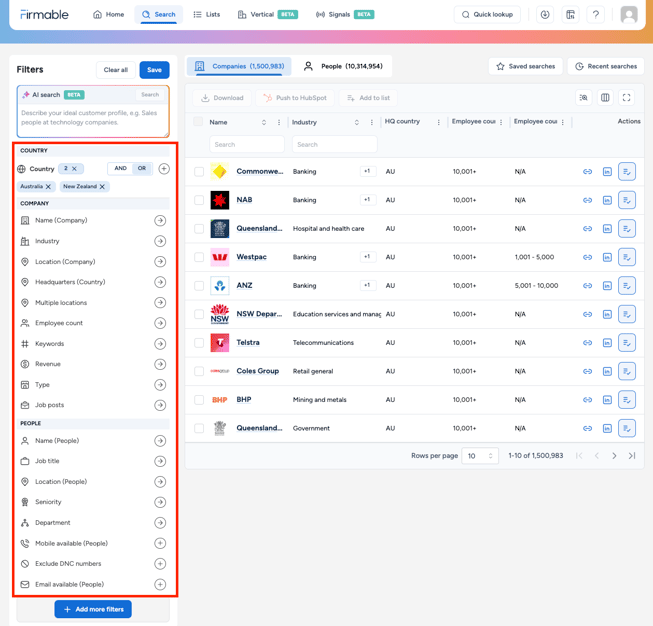
Task: Click the Quick lookup search box
Action: pos(487,15)
